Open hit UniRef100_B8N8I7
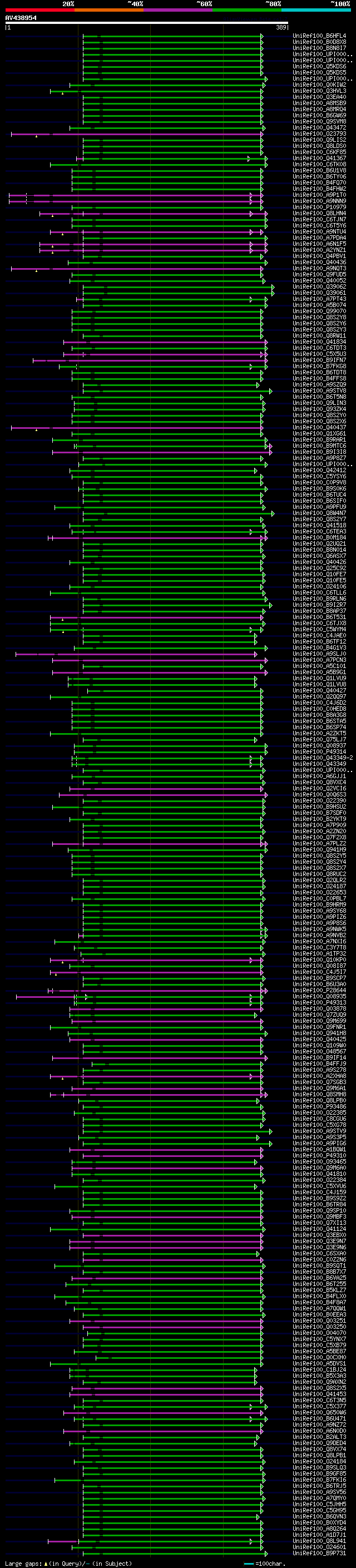 click(319, 48)
